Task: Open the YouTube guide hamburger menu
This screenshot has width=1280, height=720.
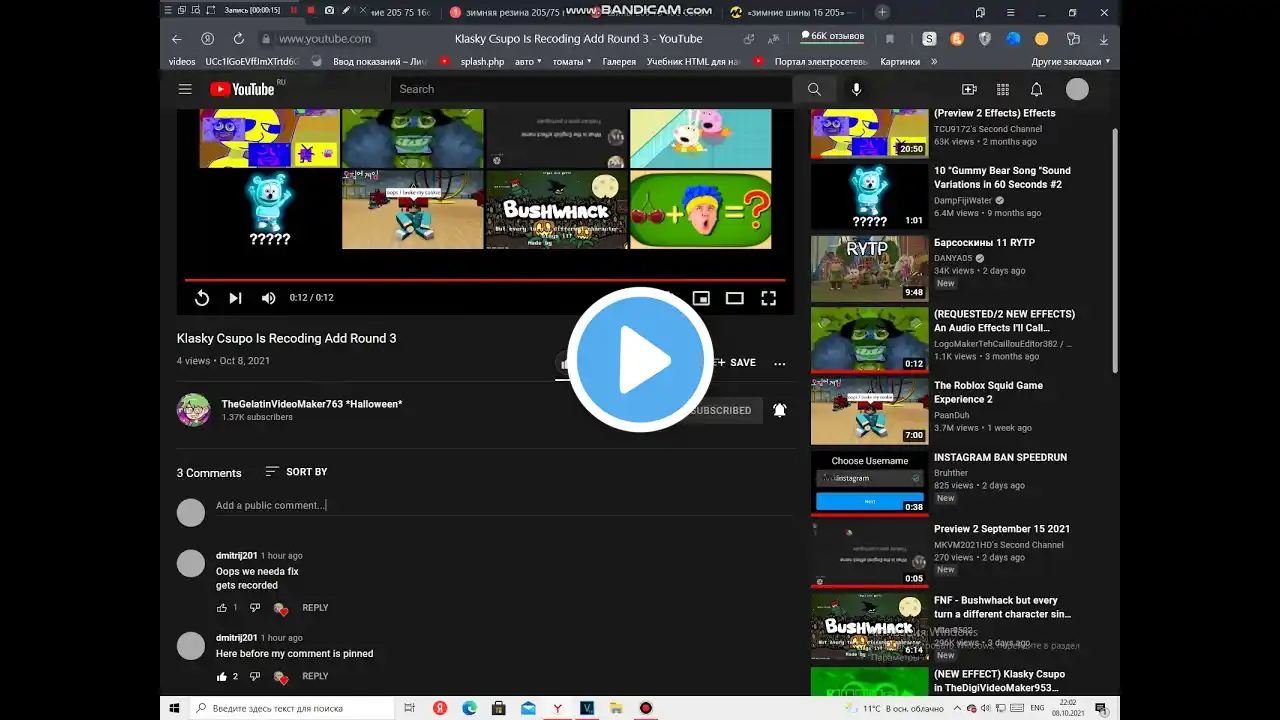Action: point(185,89)
